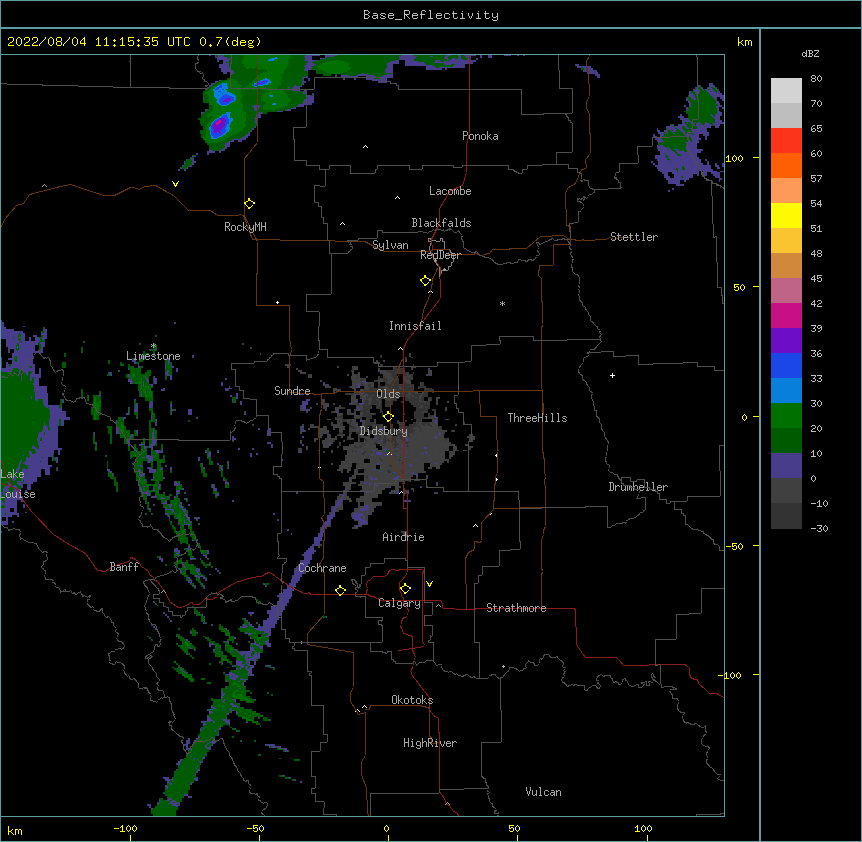Click the bottom axis -100 km tick label
Viewport: 862px width, 842px height.
(125, 828)
